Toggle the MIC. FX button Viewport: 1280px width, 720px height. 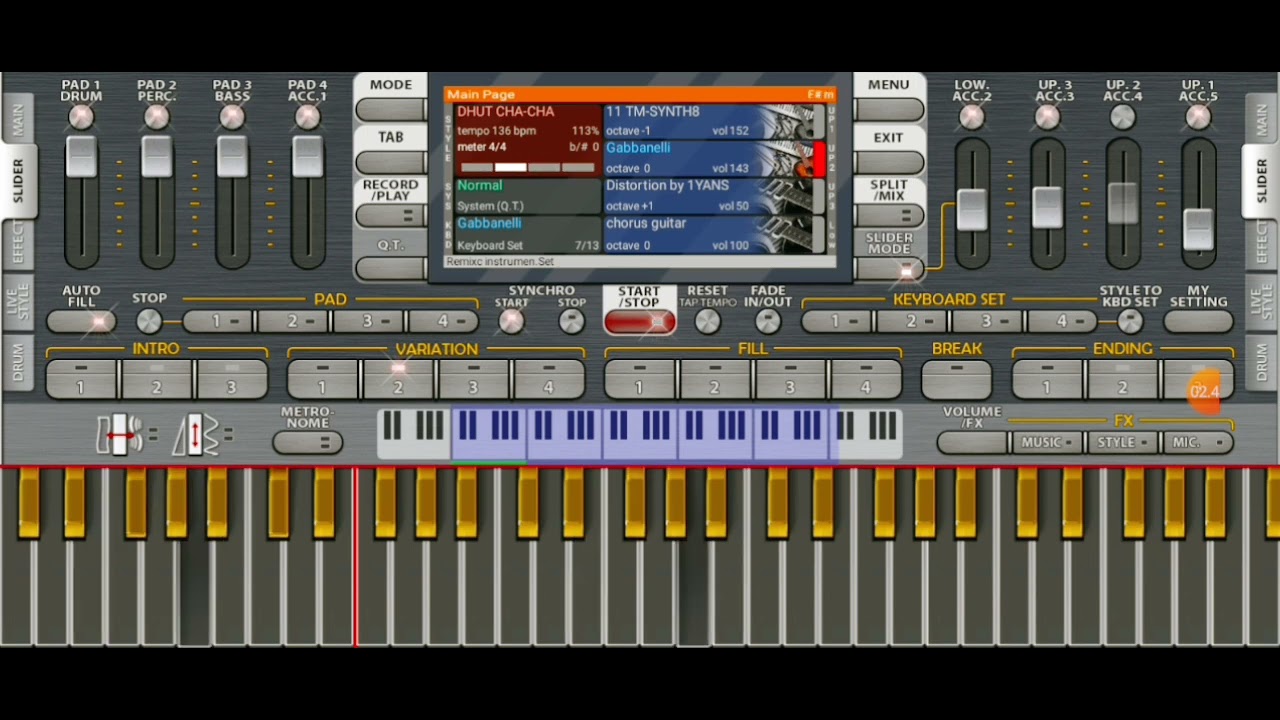(1198, 442)
